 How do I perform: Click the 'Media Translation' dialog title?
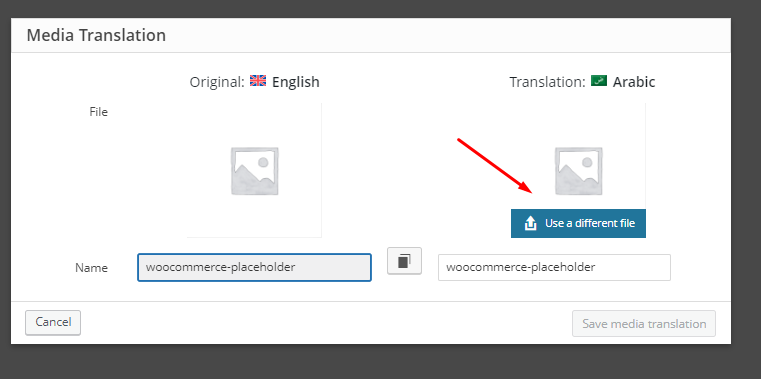(x=96, y=35)
